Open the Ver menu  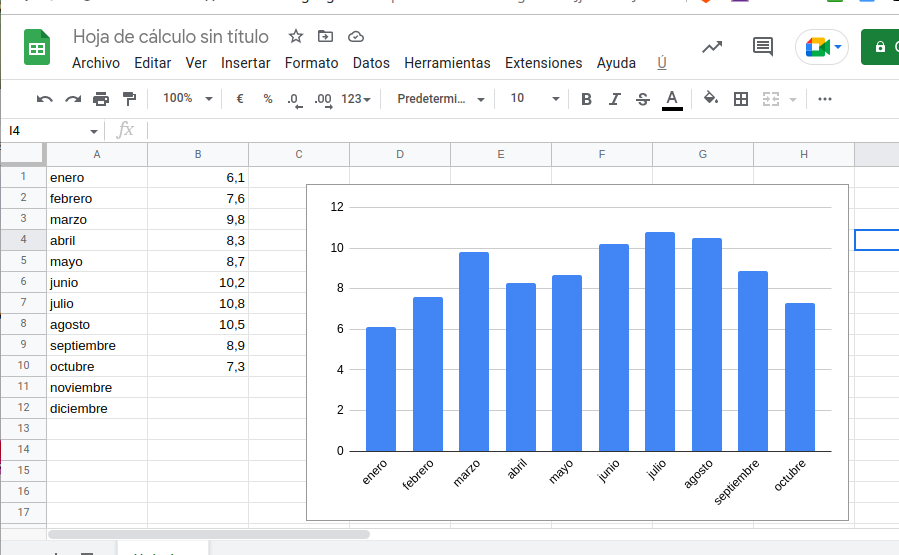point(196,63)
